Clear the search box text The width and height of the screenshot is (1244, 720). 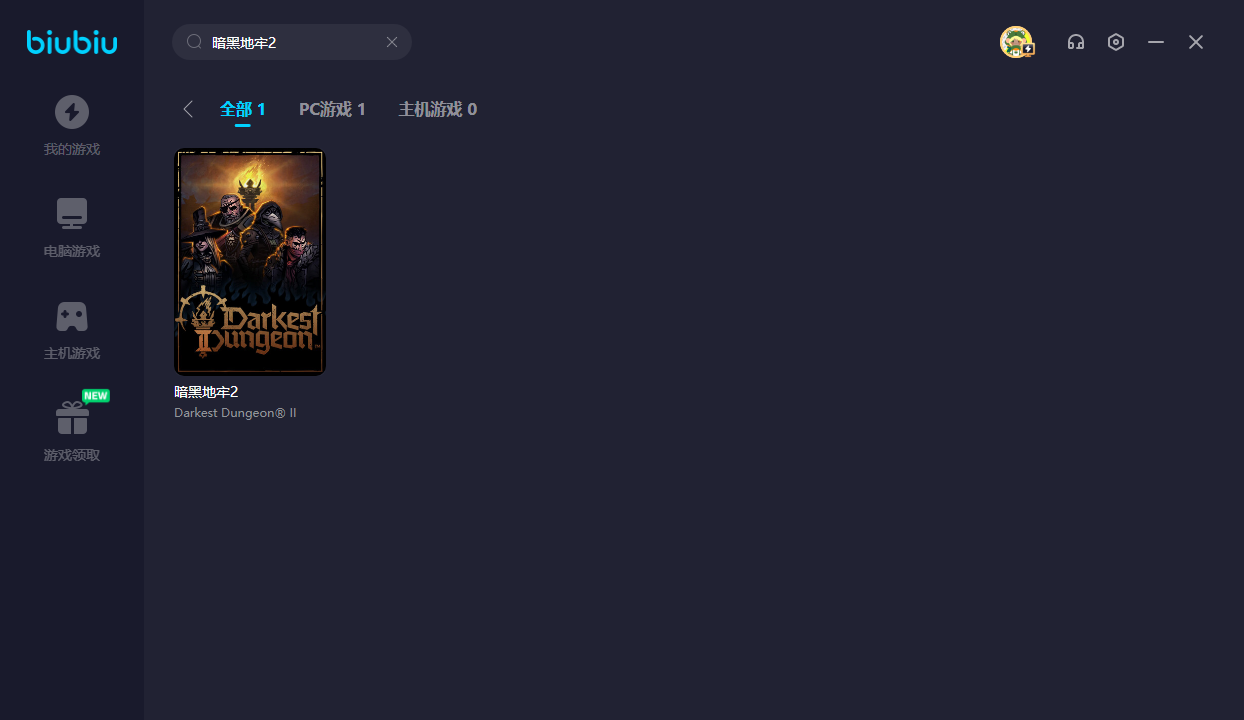tap(392, 42)
